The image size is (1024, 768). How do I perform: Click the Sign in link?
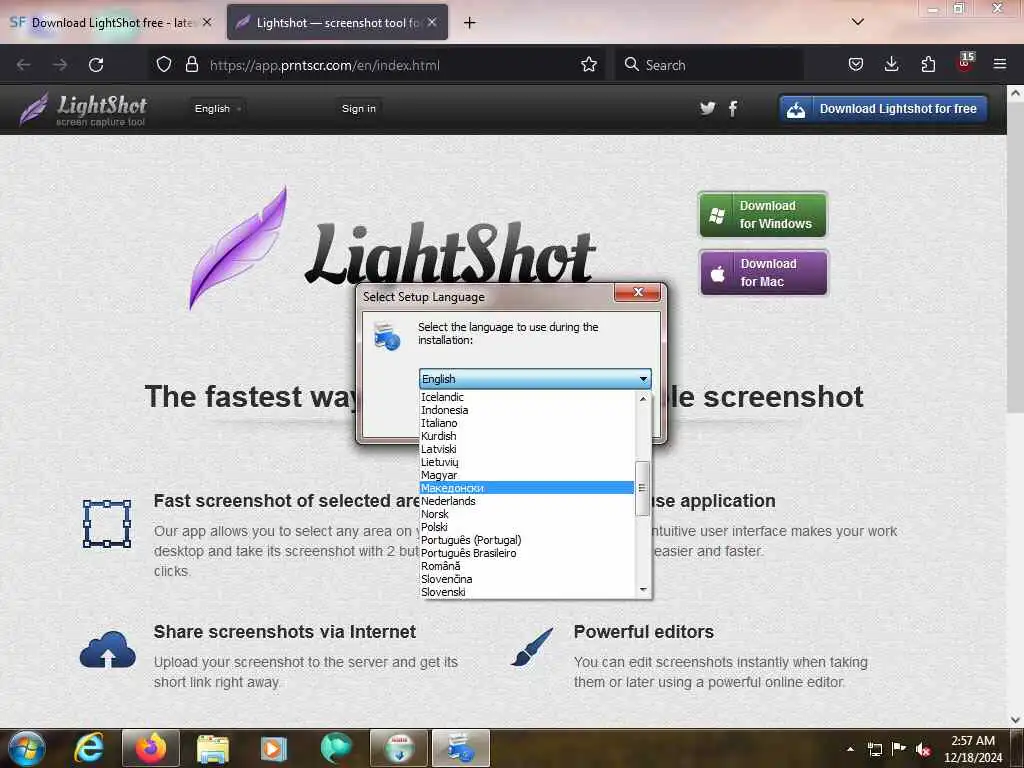(359, 108)
